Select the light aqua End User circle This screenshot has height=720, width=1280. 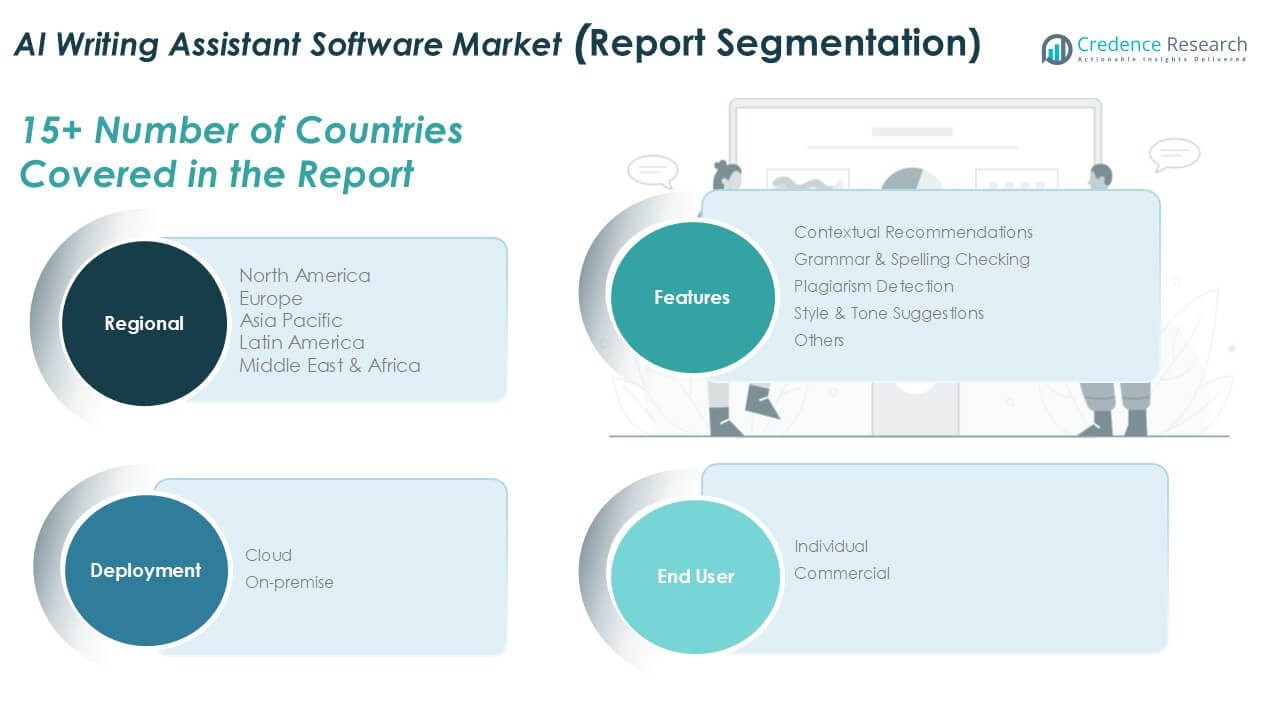pos(695,576)
